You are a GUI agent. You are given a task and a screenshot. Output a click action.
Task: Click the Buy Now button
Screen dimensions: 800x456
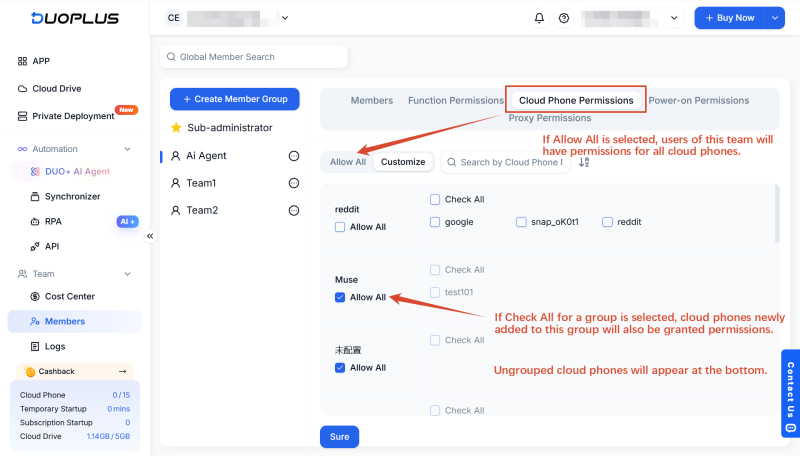tap(730, 18)
